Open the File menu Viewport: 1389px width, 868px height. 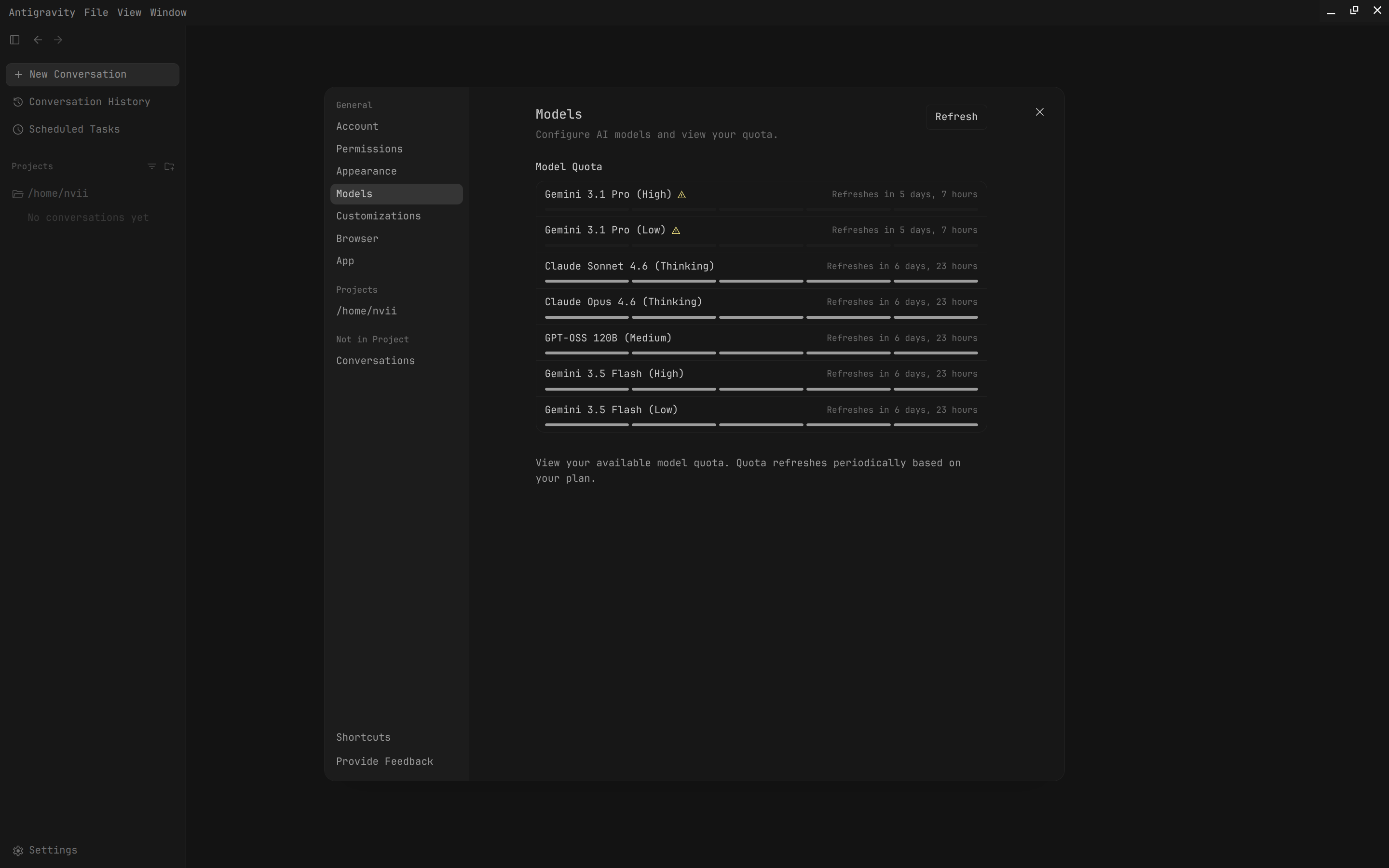[96, 12]
